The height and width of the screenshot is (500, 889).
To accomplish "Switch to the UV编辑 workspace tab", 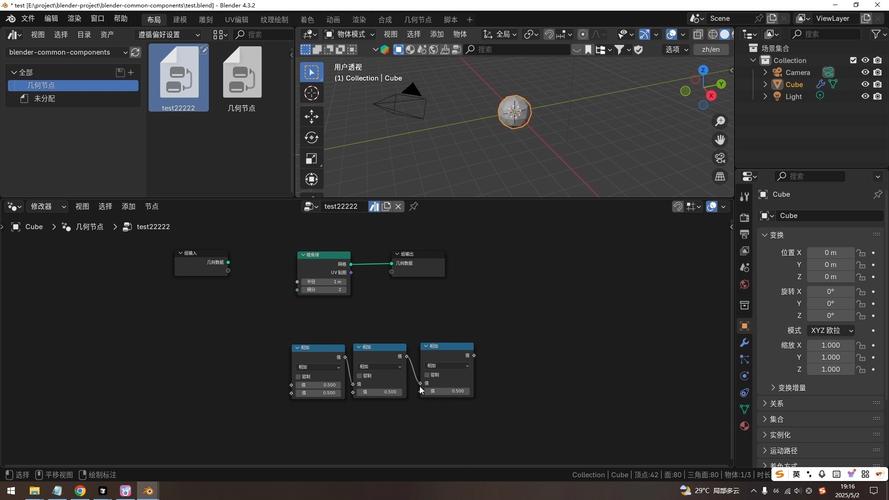I will click(x=236, y=20).
